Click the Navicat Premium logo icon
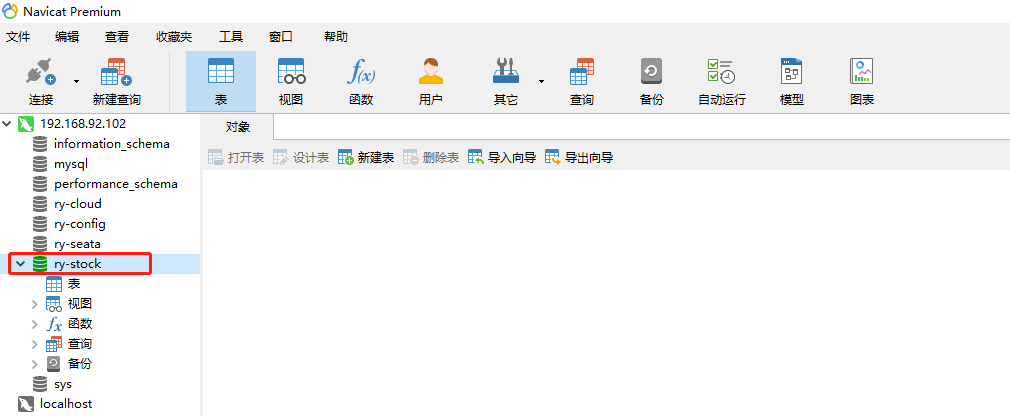This screenshot has width=1010, height=416. point(10,11)
